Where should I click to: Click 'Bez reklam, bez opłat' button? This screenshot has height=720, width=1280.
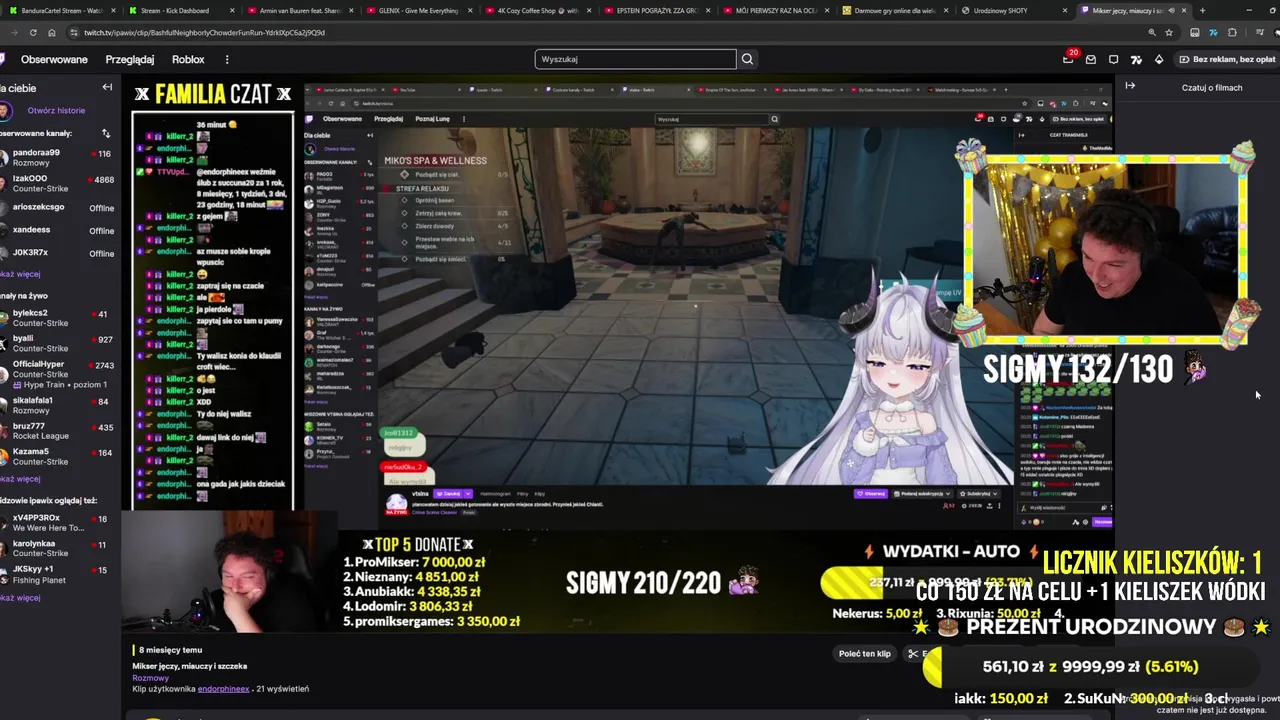coord(1228,59)
